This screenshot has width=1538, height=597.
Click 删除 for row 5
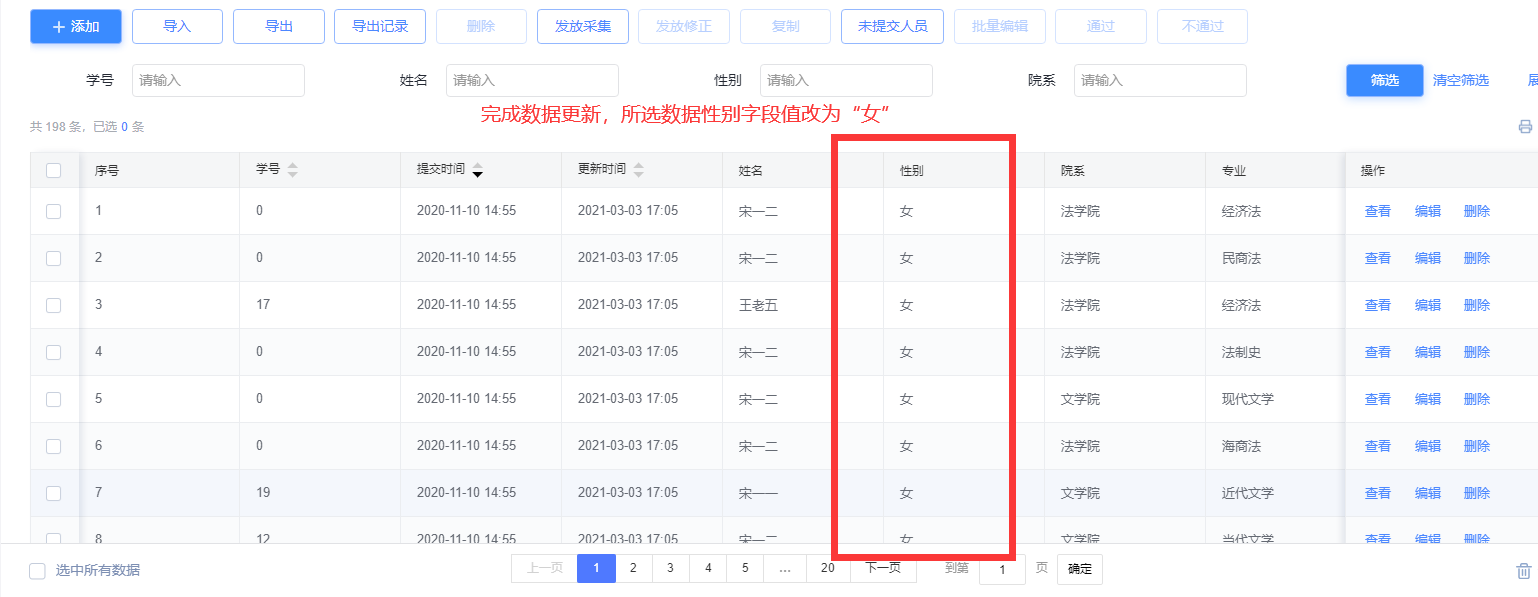(x=1476, y=399)
